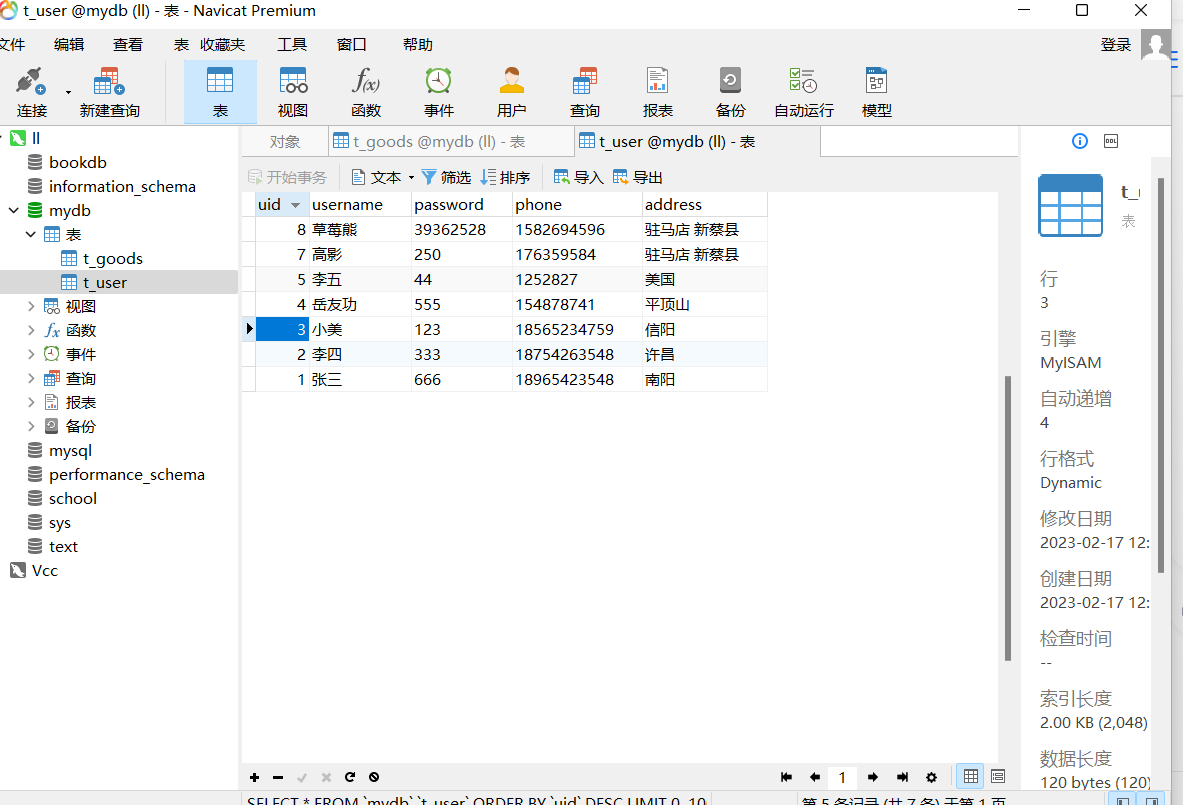Viewport: 1183px width, 805px height.
Task: Click the Login (登录) link
Action: click(x=1115, y=45)
